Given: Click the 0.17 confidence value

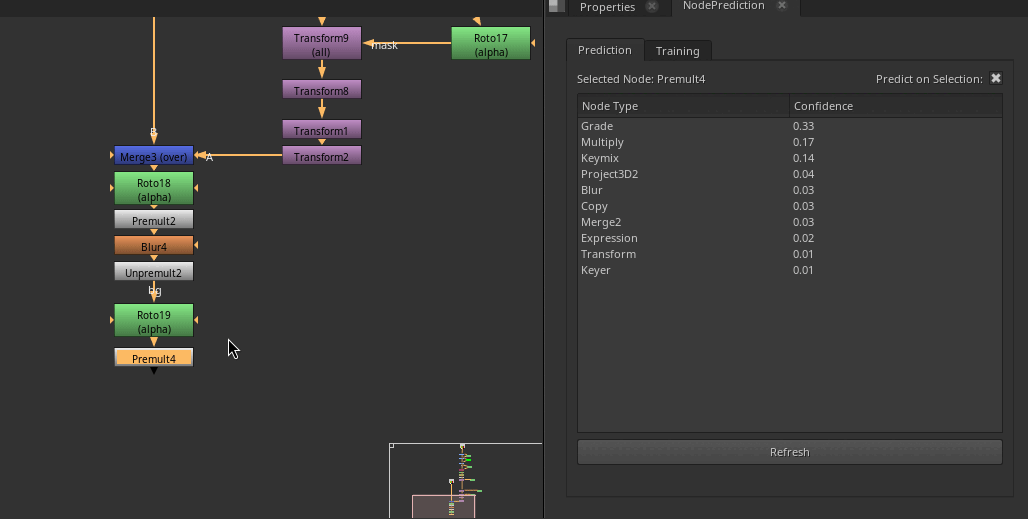Looking at the screenshot, I should point(803,142).
